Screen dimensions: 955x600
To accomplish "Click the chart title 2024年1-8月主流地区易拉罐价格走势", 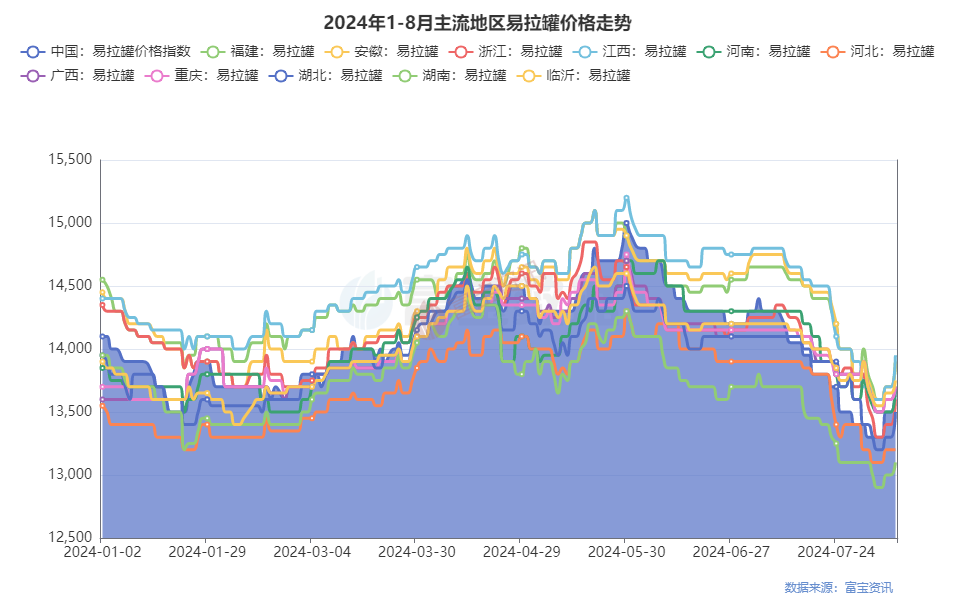I will (x=477, y=22).
